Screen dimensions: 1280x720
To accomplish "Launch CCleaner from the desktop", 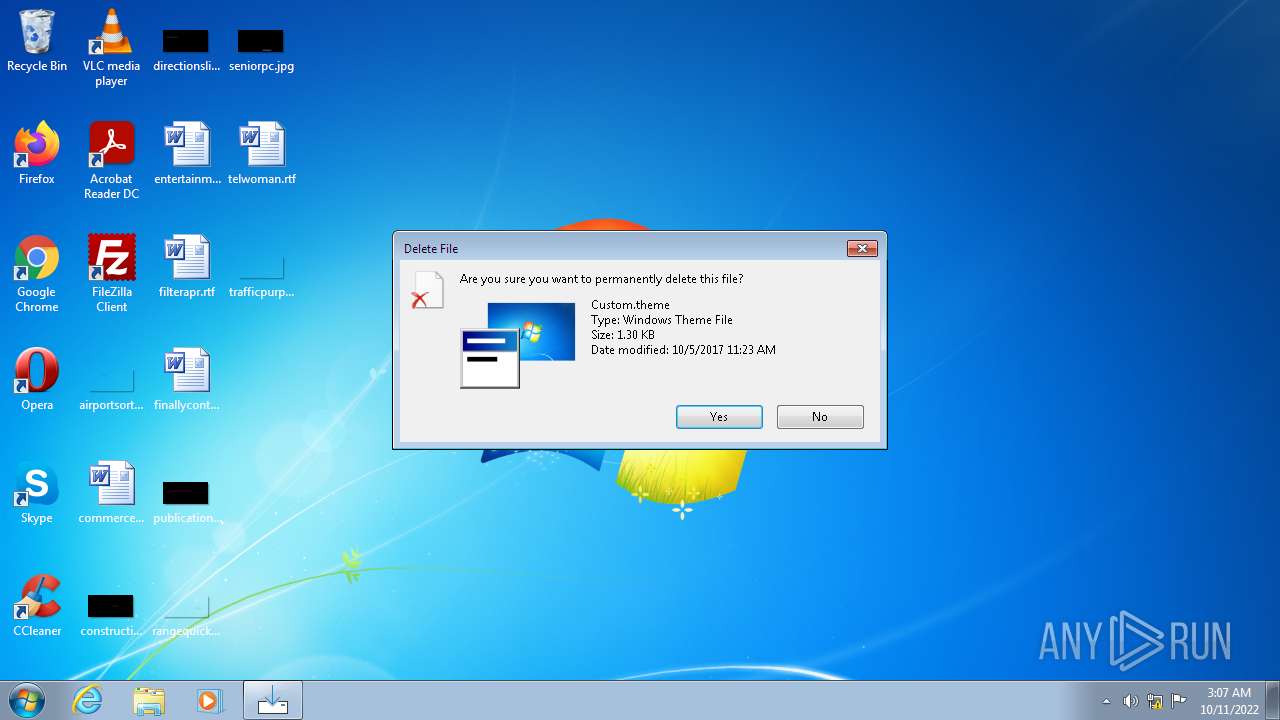I will pos(37,606).
